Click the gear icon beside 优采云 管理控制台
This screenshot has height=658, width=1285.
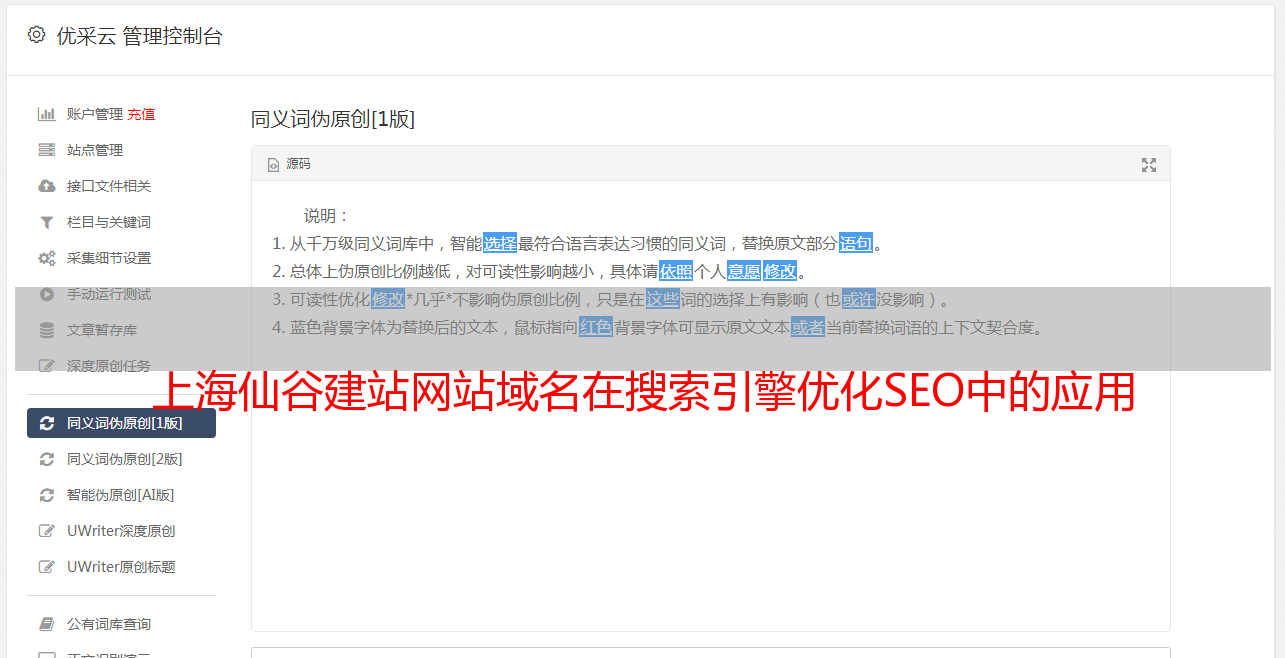coord(37,35)
